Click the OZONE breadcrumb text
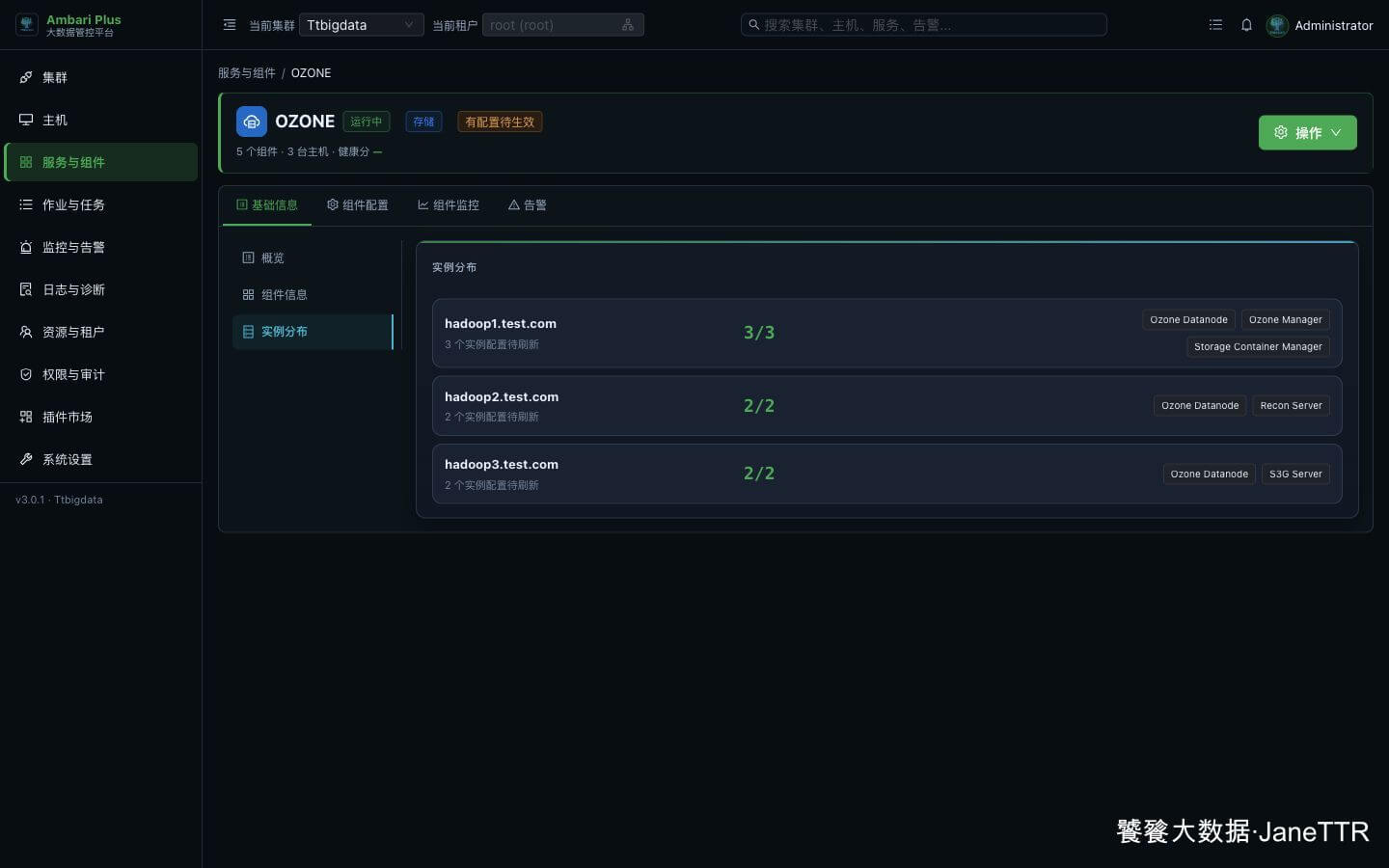The image size is (1389, 868). [x=311, y=73]
